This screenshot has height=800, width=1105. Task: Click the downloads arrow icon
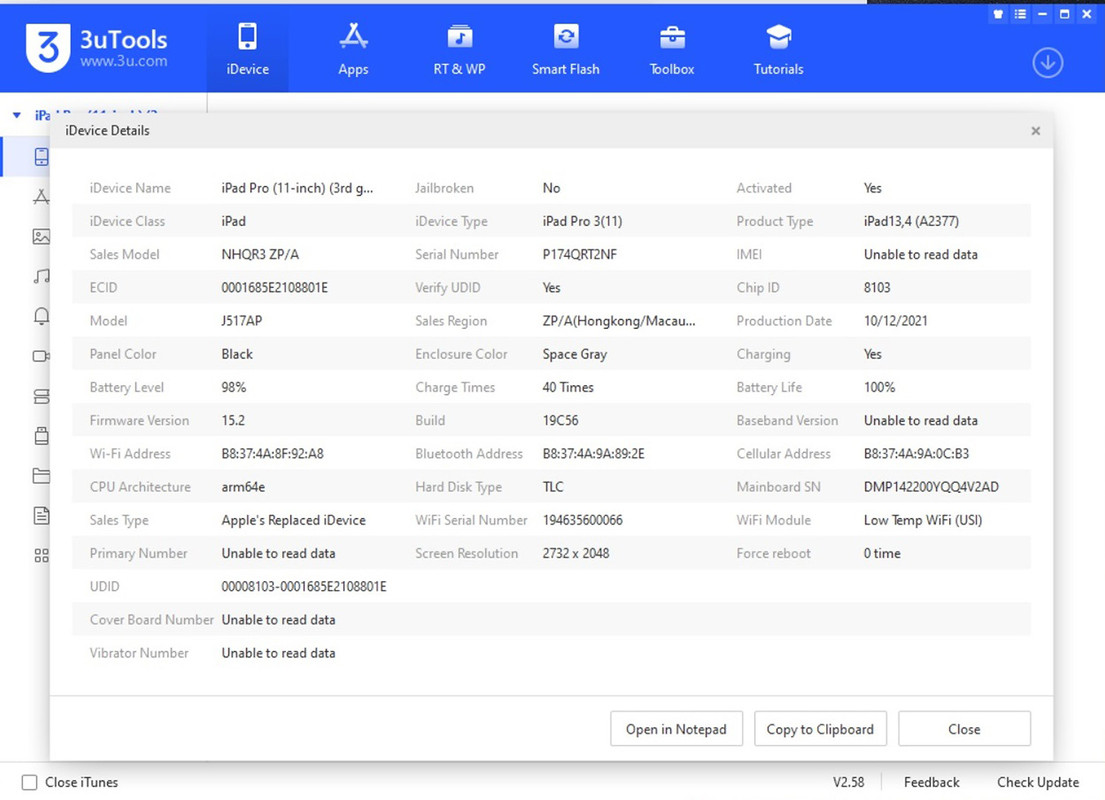(1048, 63)
